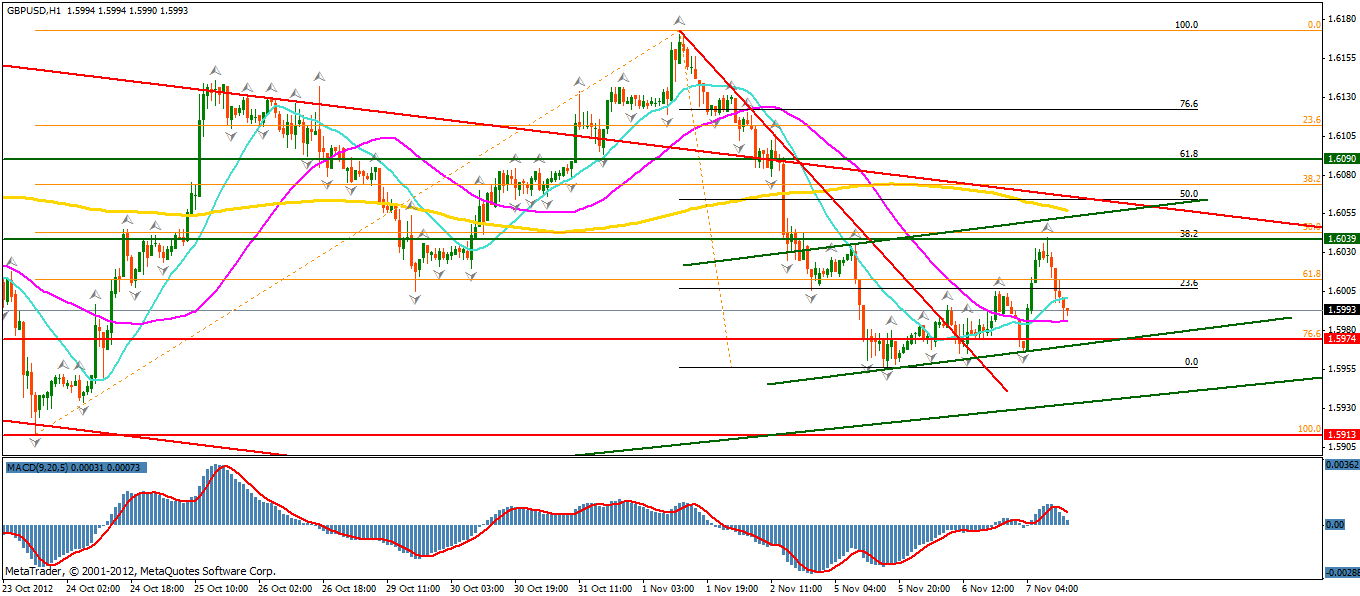Click the 1.6180 price axis label

click(x=1340, y=19)
